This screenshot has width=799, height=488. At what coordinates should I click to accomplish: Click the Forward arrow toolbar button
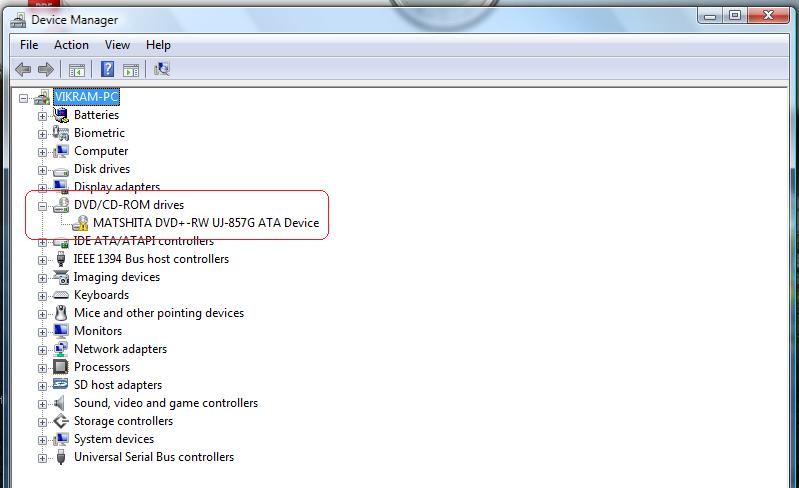click(46, 69)
